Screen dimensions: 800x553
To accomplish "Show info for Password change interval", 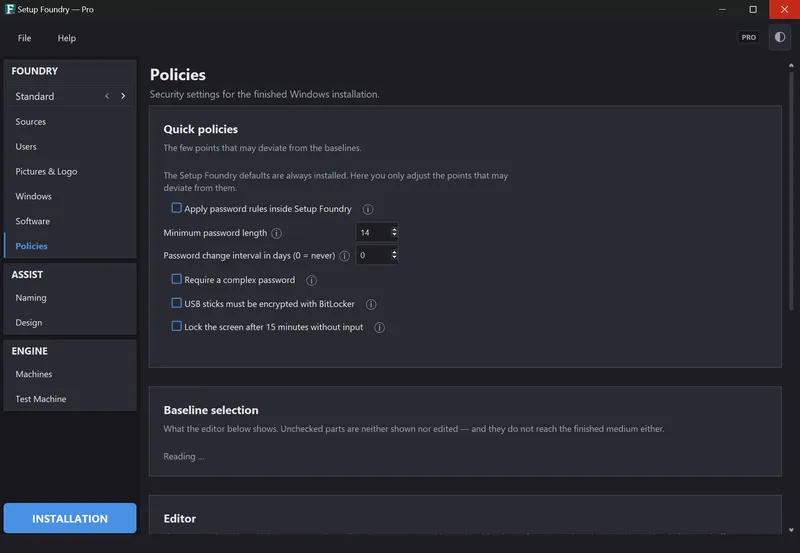I will pos(344,256).
